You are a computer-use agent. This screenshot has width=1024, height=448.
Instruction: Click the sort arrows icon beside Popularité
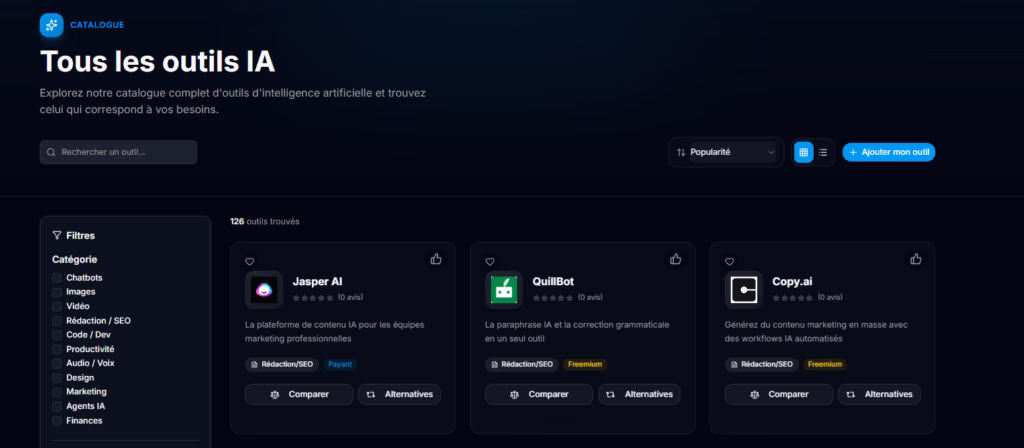pyautogui.click(x=681, y=152)
